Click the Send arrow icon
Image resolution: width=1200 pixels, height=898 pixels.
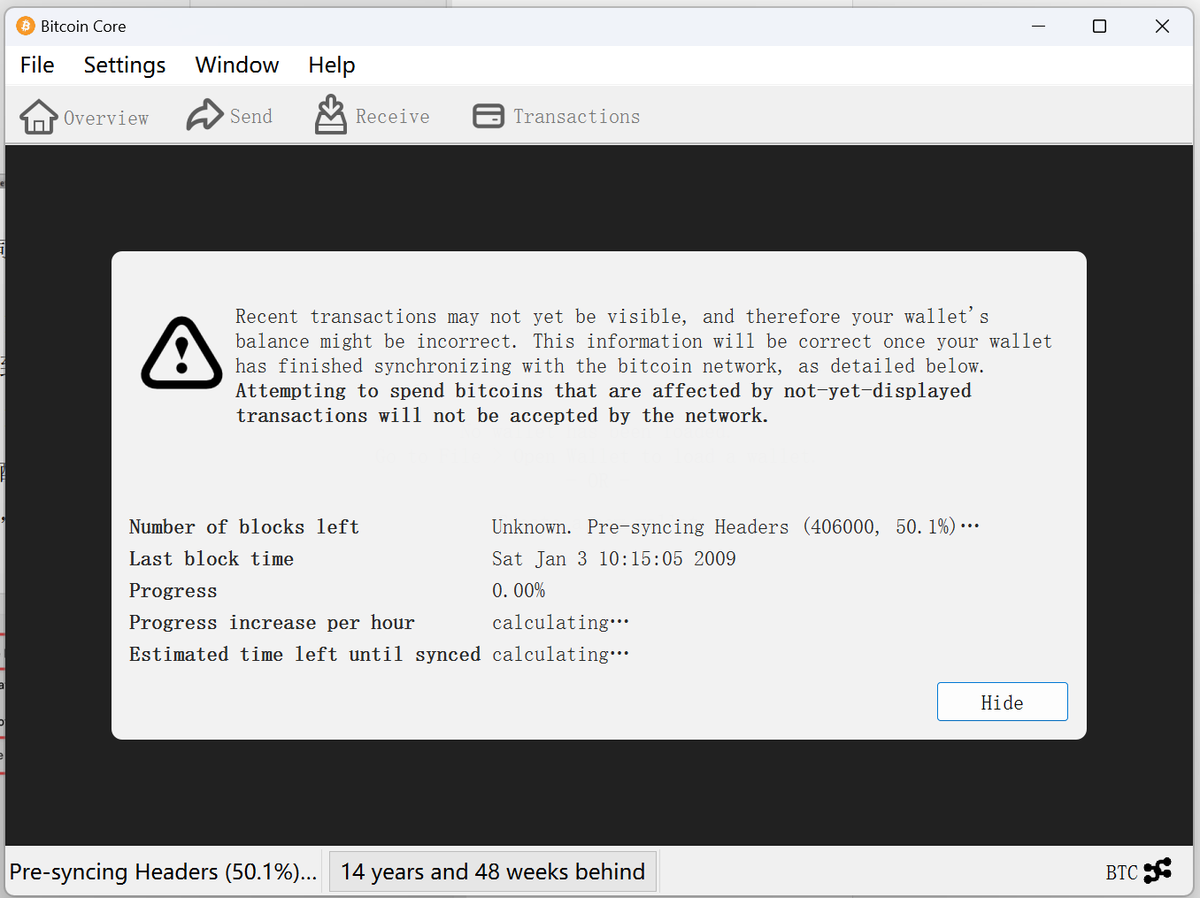coord(205,116)
